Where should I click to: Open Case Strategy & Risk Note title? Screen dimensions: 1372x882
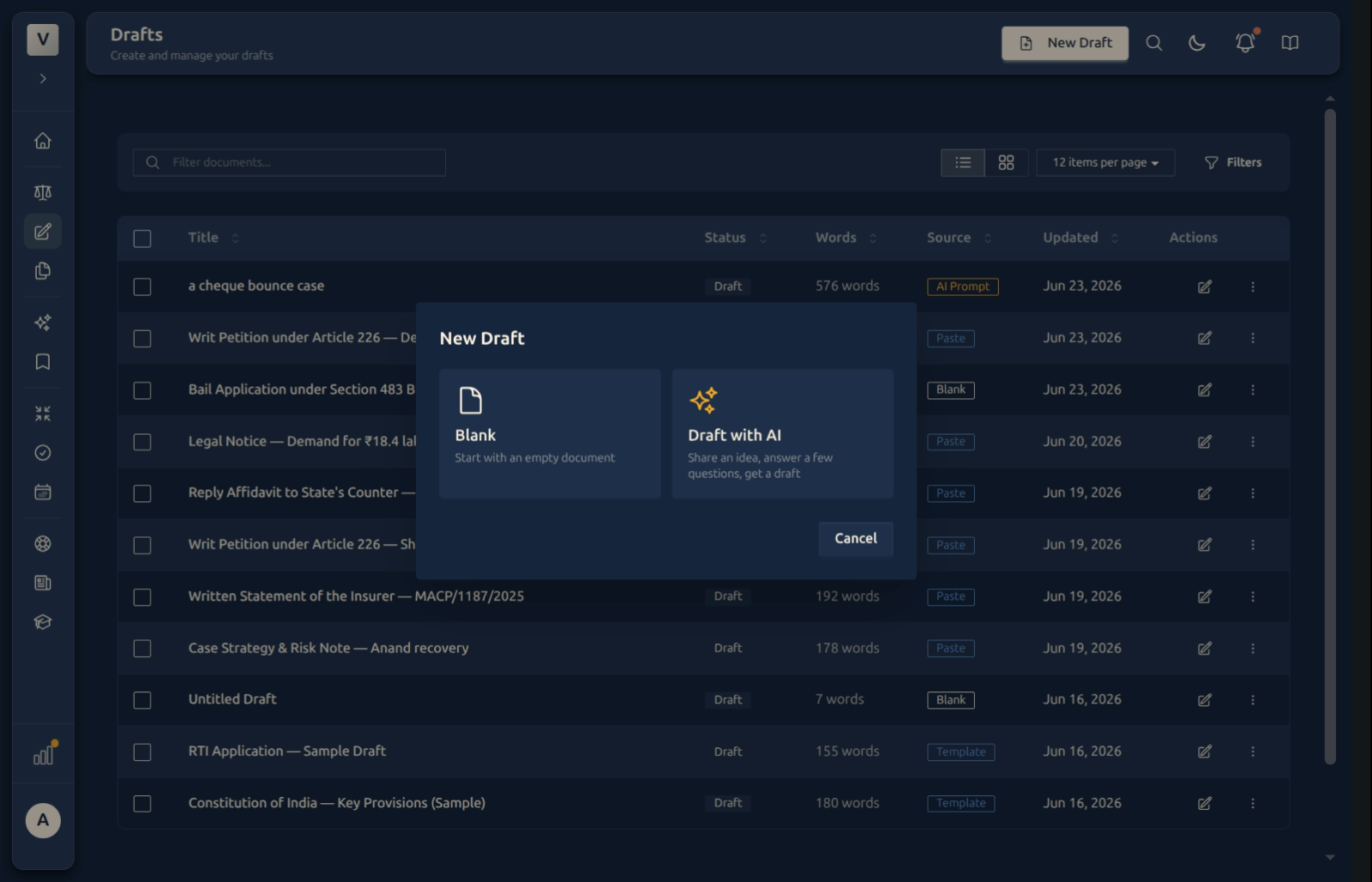point(328,649)
